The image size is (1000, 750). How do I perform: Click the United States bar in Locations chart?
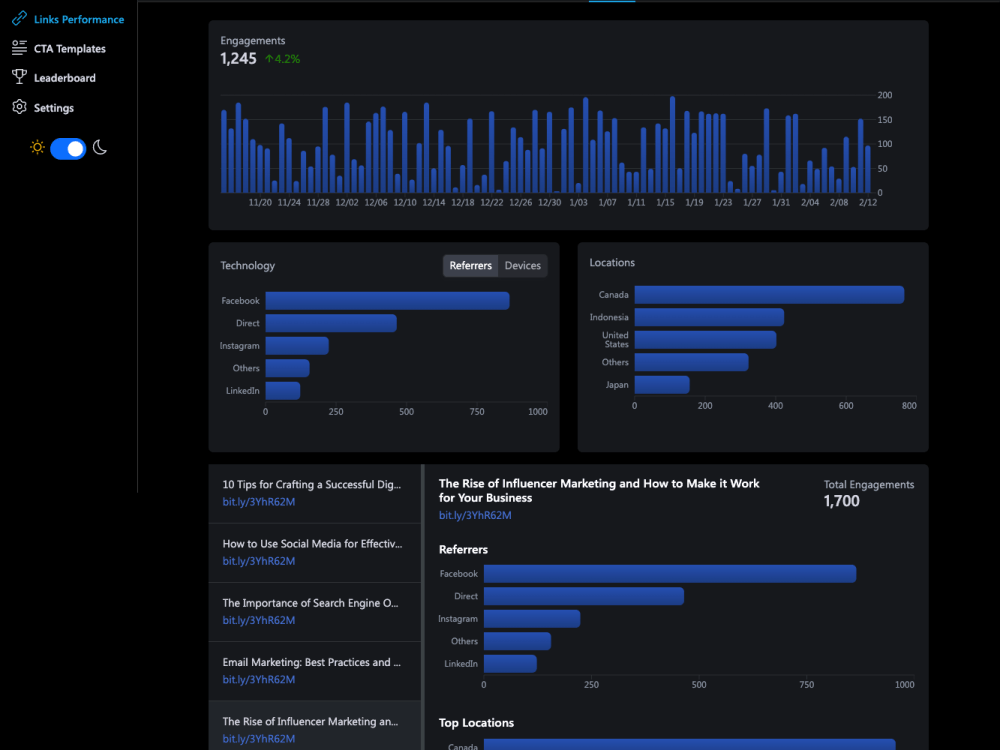(705, 339)
